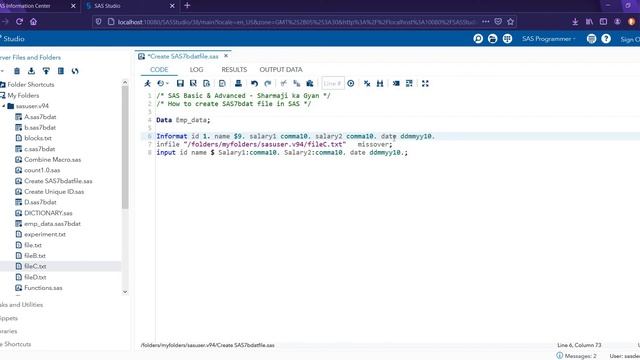
Task: Click the Properties icon in Server Files toolbar
Action: coord(61,71)
